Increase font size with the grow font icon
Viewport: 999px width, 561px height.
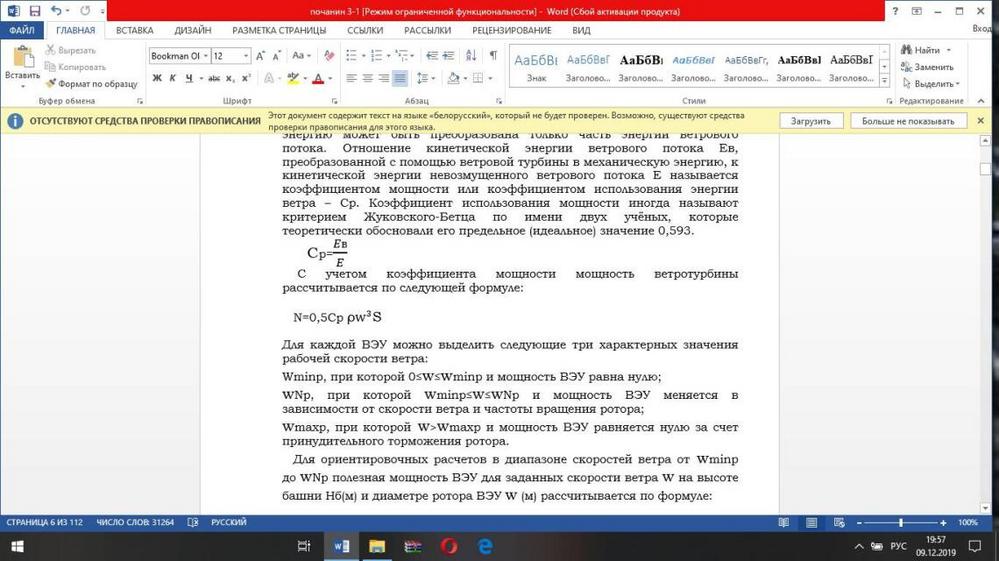click(x=261, y=56)
